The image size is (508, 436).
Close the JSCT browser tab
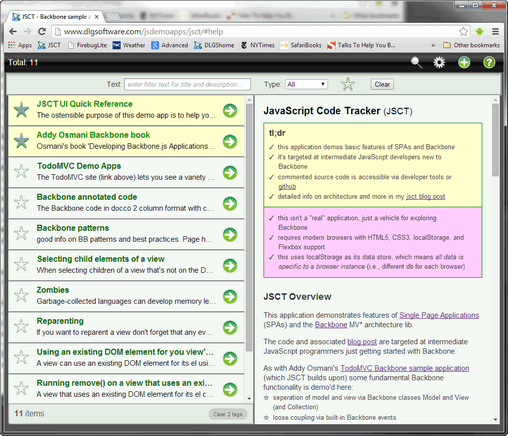96,17
